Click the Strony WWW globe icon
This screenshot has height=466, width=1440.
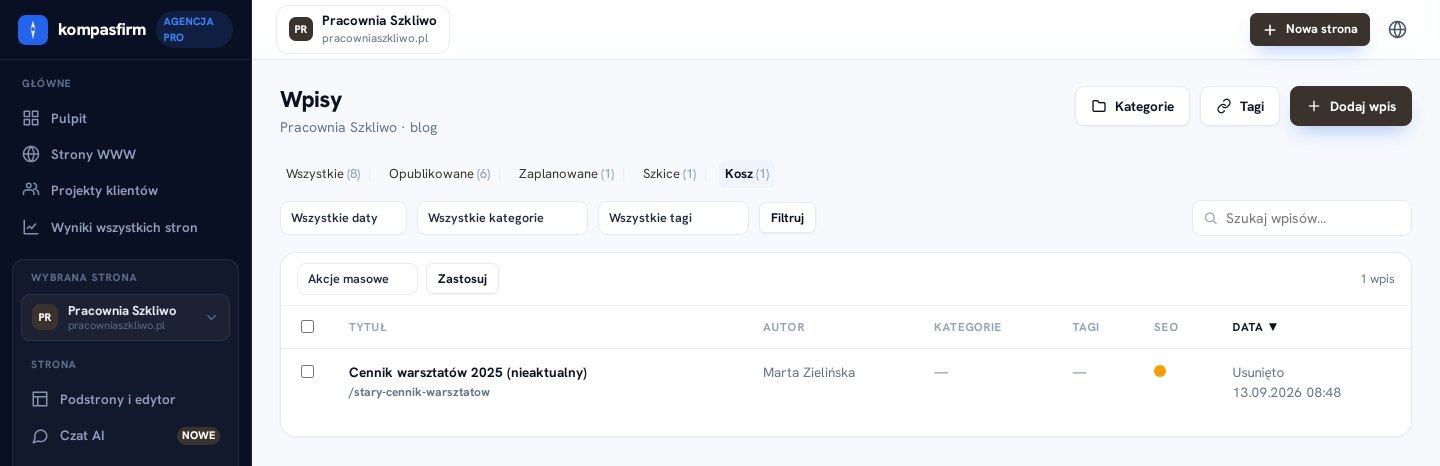pos(31,154)
